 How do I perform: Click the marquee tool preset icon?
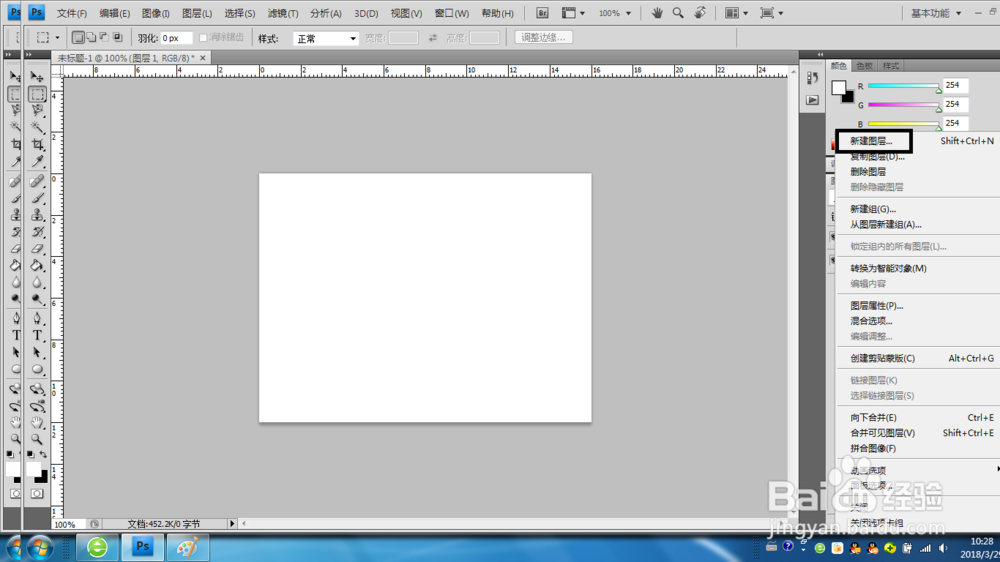(x=43, y=38)
